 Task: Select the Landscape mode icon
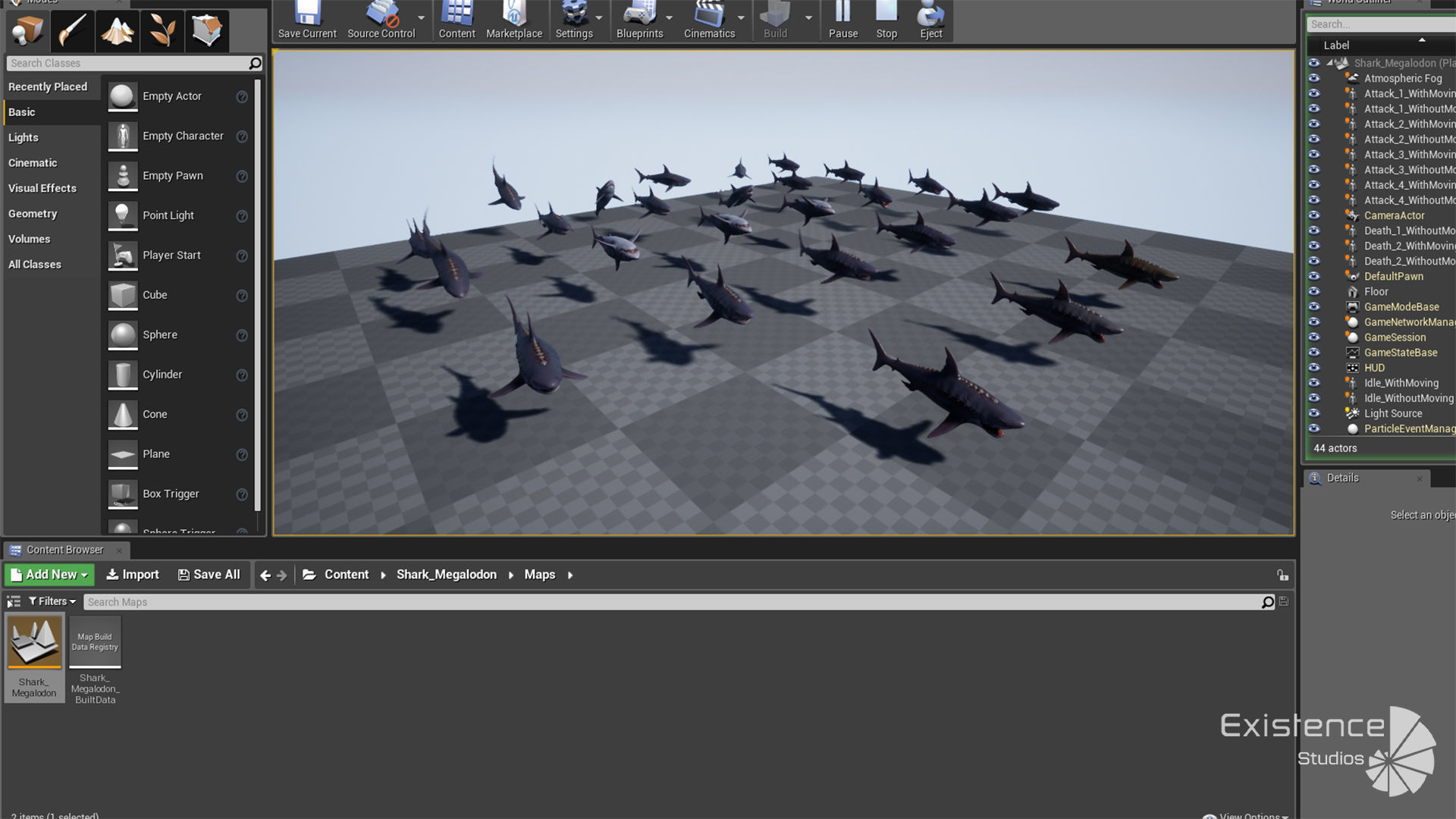[117, 31]
